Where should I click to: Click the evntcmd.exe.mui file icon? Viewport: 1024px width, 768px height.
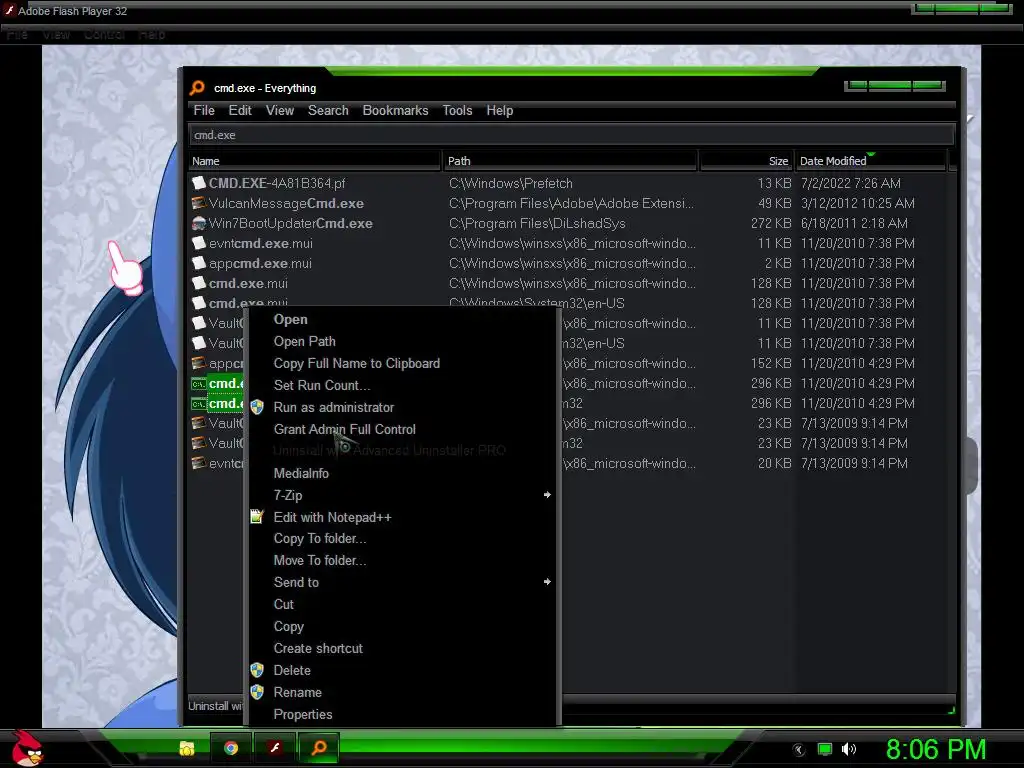pyautogui.click(x=199, y=243)
